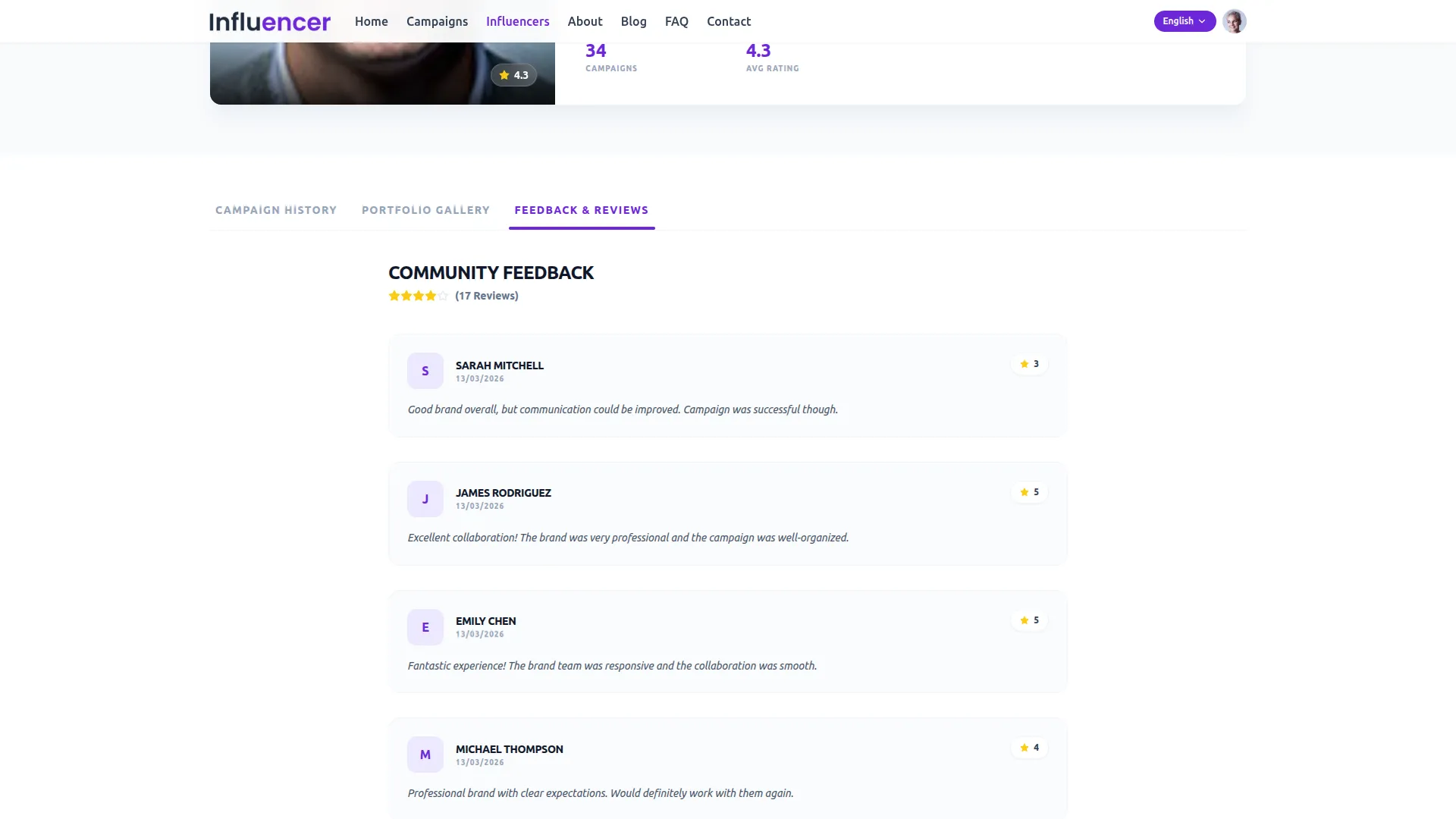Screen dimensions: 1456x819
Task: Click Sarah Mitchell's S avatar badge
Action: tap(425, 371)
